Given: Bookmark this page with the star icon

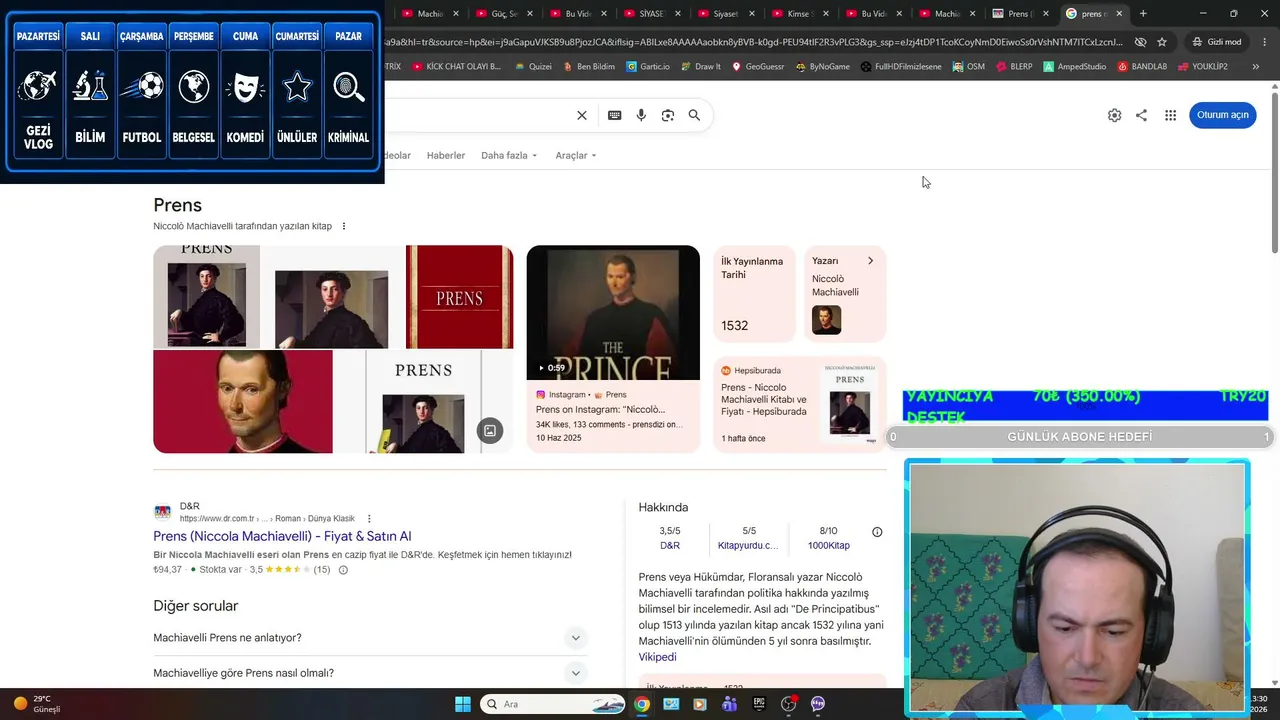Looking at the screenshot, I should (1162, 42).
